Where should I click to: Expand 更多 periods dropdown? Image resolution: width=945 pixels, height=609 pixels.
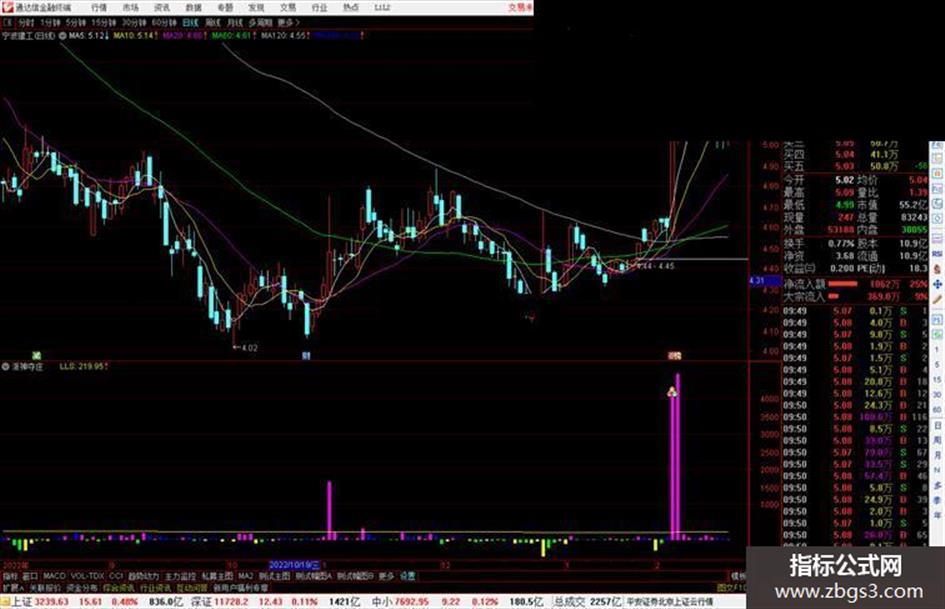288,23
